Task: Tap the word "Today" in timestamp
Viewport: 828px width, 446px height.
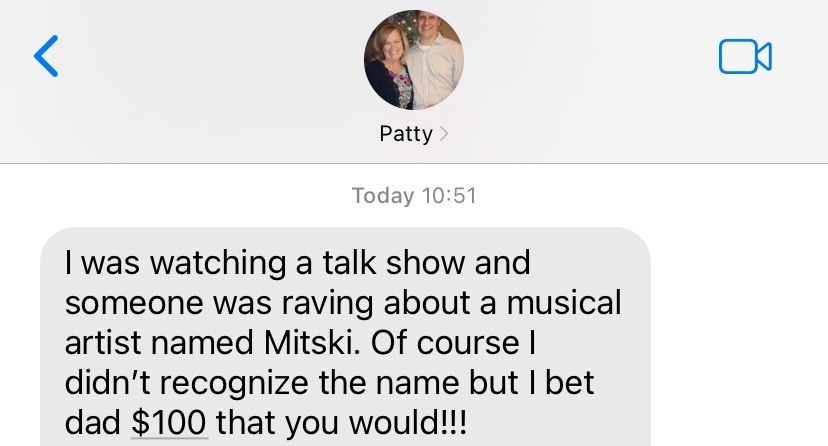Action: pyautogui.click(x=383, y=196)
